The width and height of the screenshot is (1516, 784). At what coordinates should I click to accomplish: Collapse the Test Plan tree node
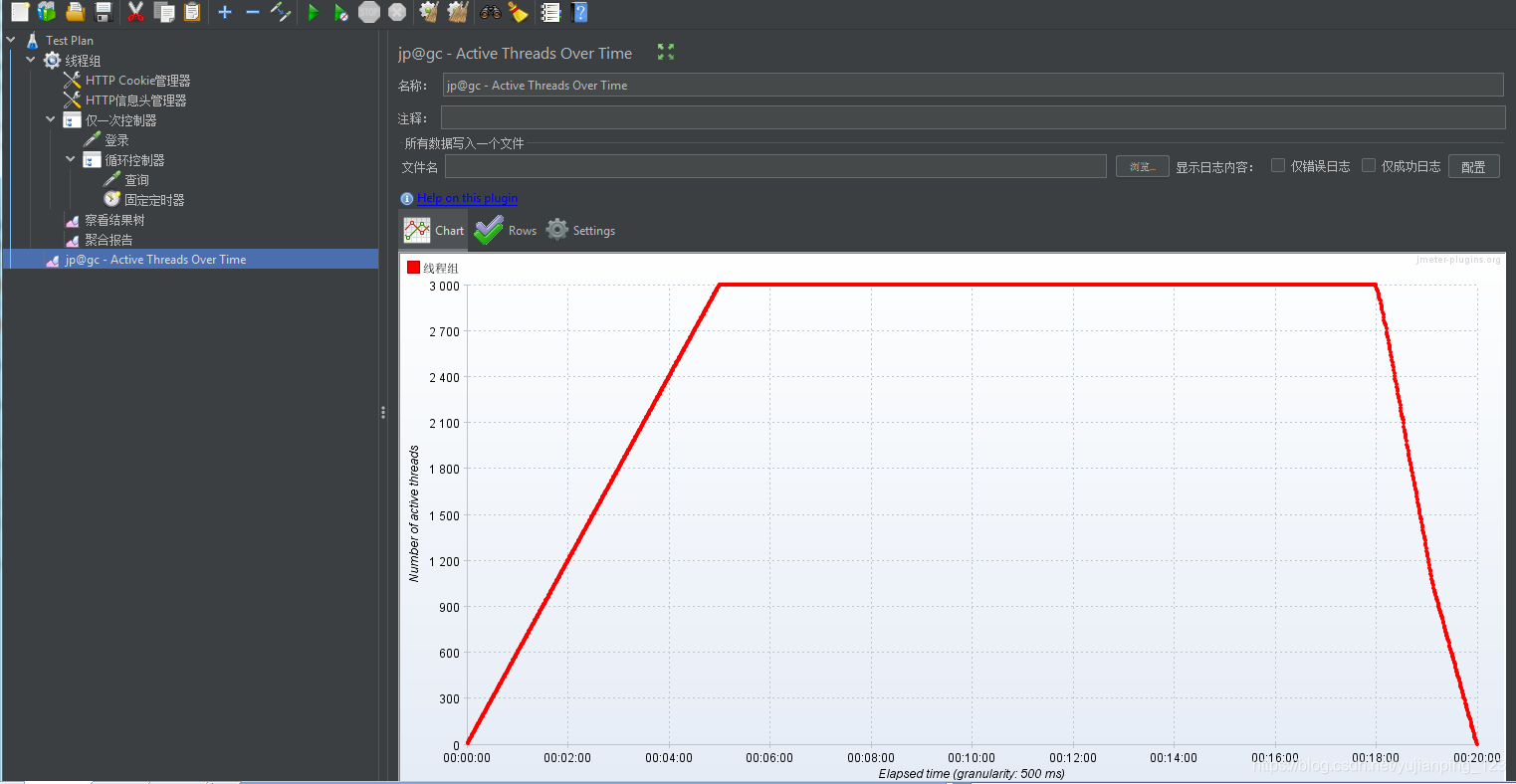coord(11,40)
